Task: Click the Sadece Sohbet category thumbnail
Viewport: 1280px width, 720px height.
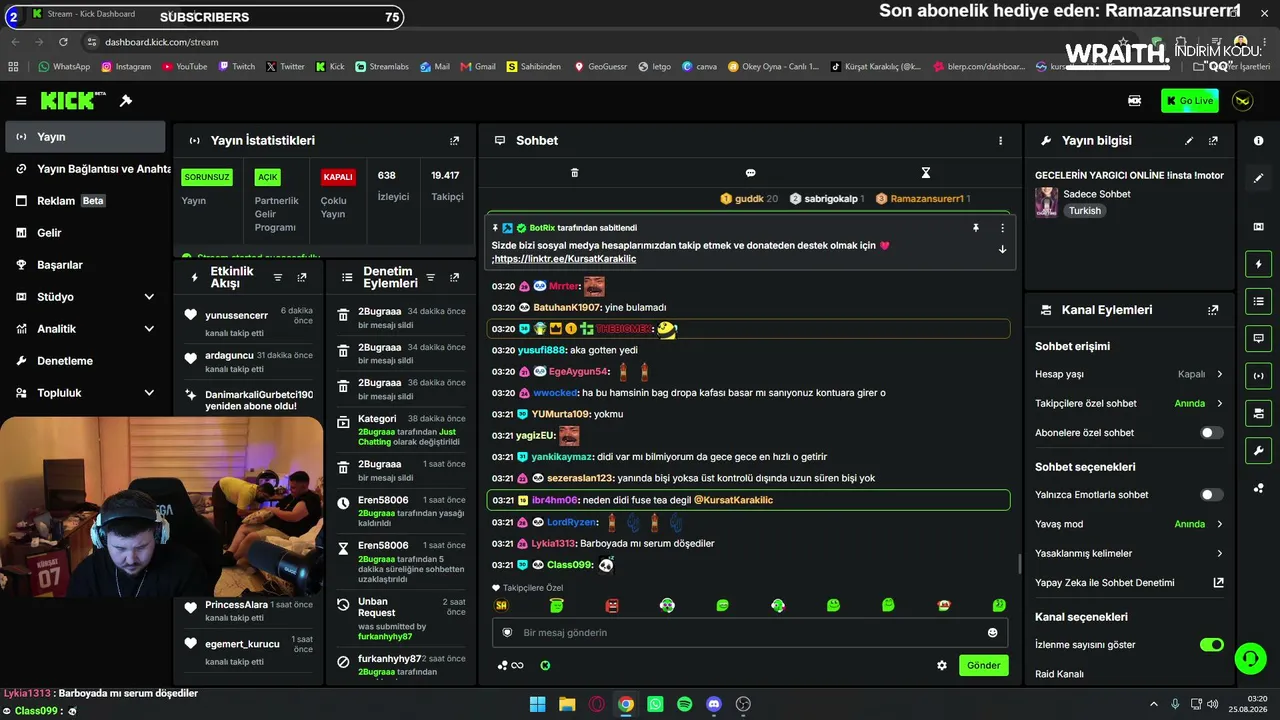Action: [x=1046, y=202]
